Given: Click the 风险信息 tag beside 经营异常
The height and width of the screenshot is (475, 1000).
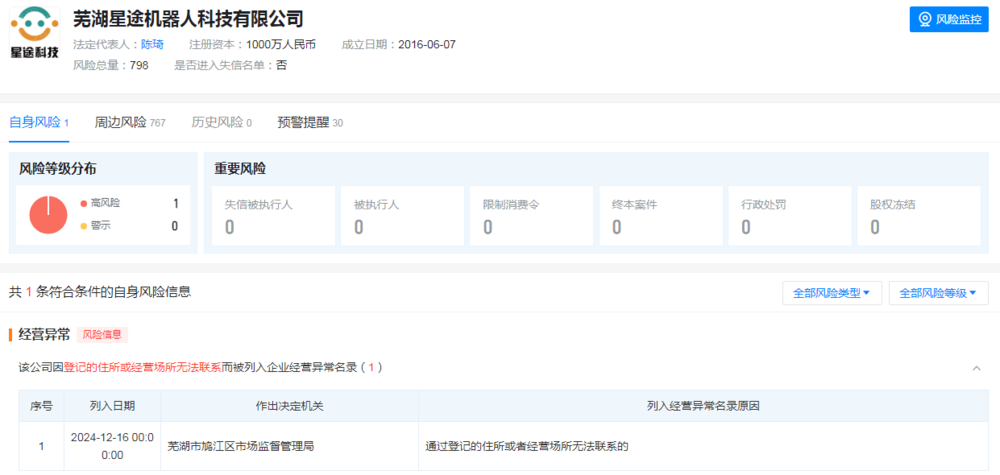Looking at the screenshot, I should coord(102,335).
